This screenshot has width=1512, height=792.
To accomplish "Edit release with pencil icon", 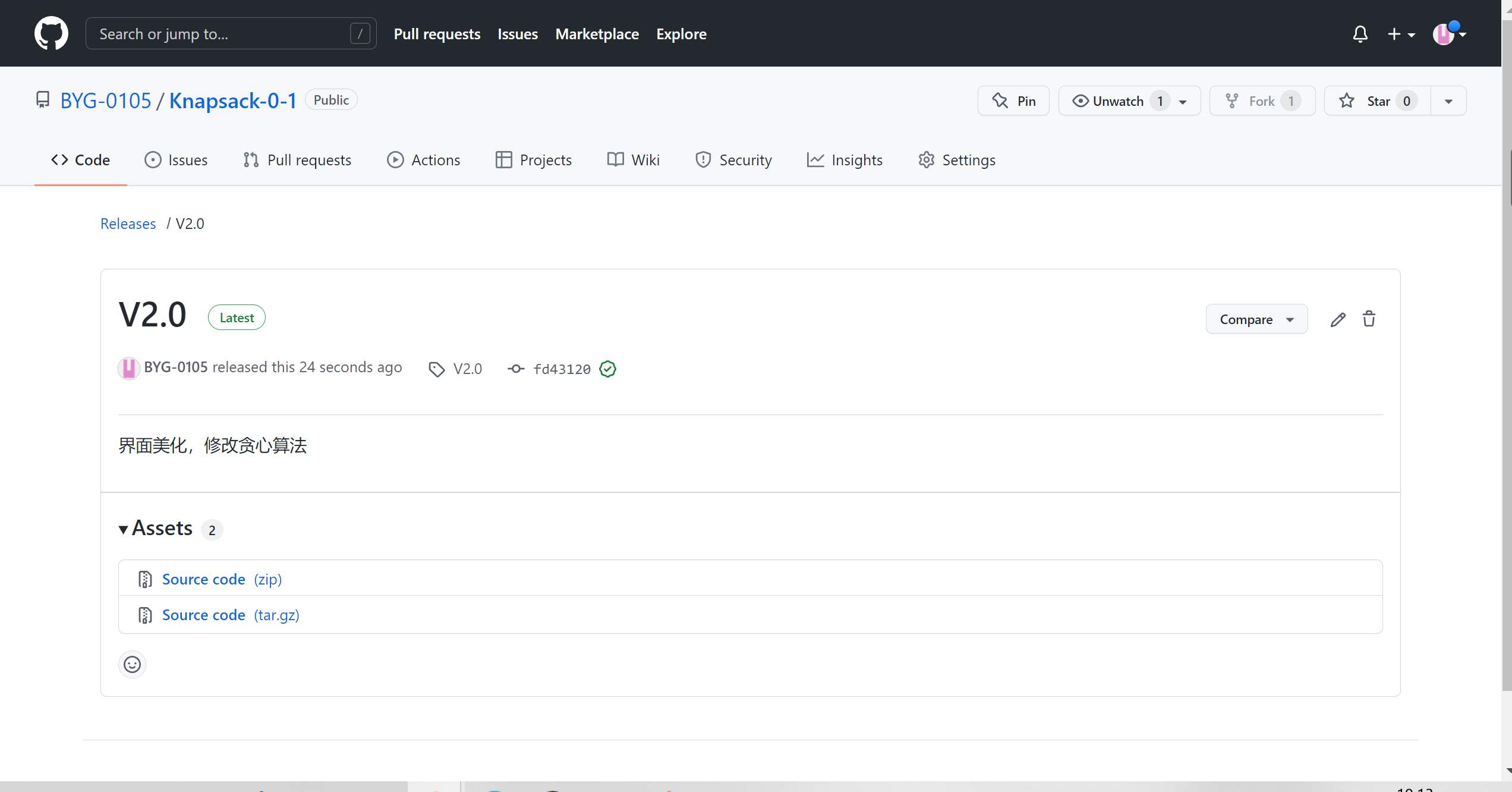I will click(x=1338, y=319).
